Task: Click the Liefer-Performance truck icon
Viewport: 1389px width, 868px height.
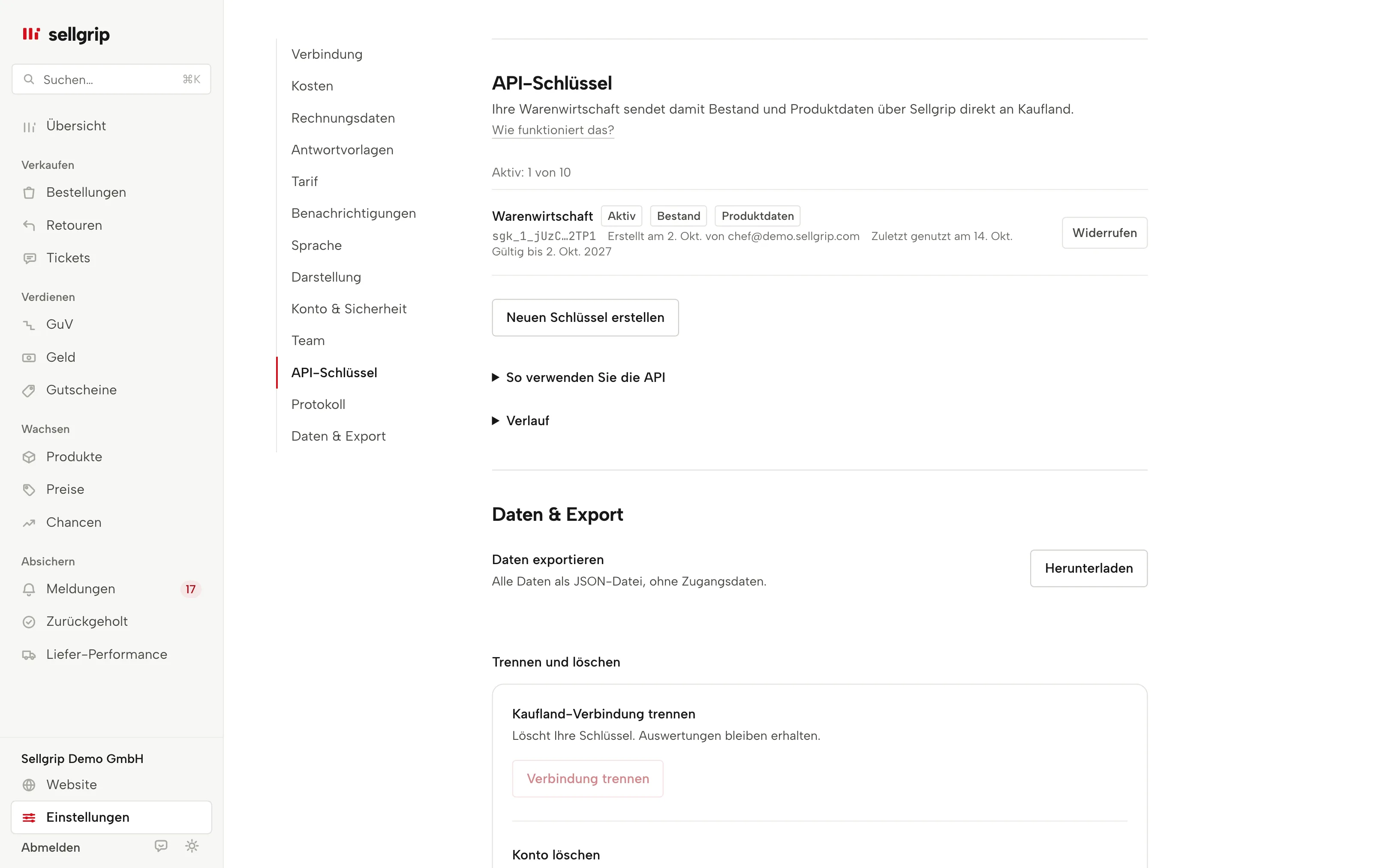Action: pyautogui.click(x=29, y=655)
